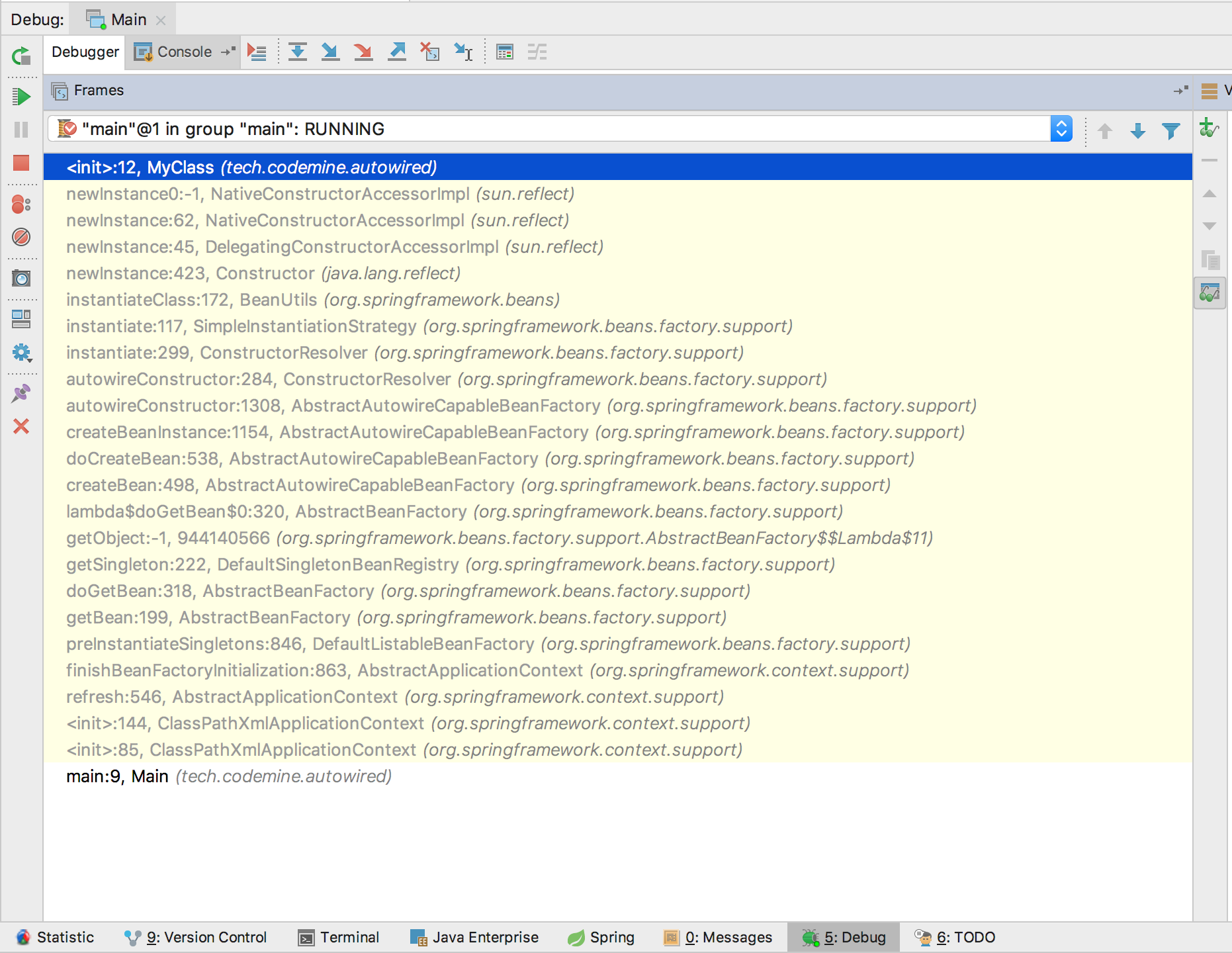This screenshot has height=953, width=1232.
Task: Run to cursor
Action: point(463,52)
